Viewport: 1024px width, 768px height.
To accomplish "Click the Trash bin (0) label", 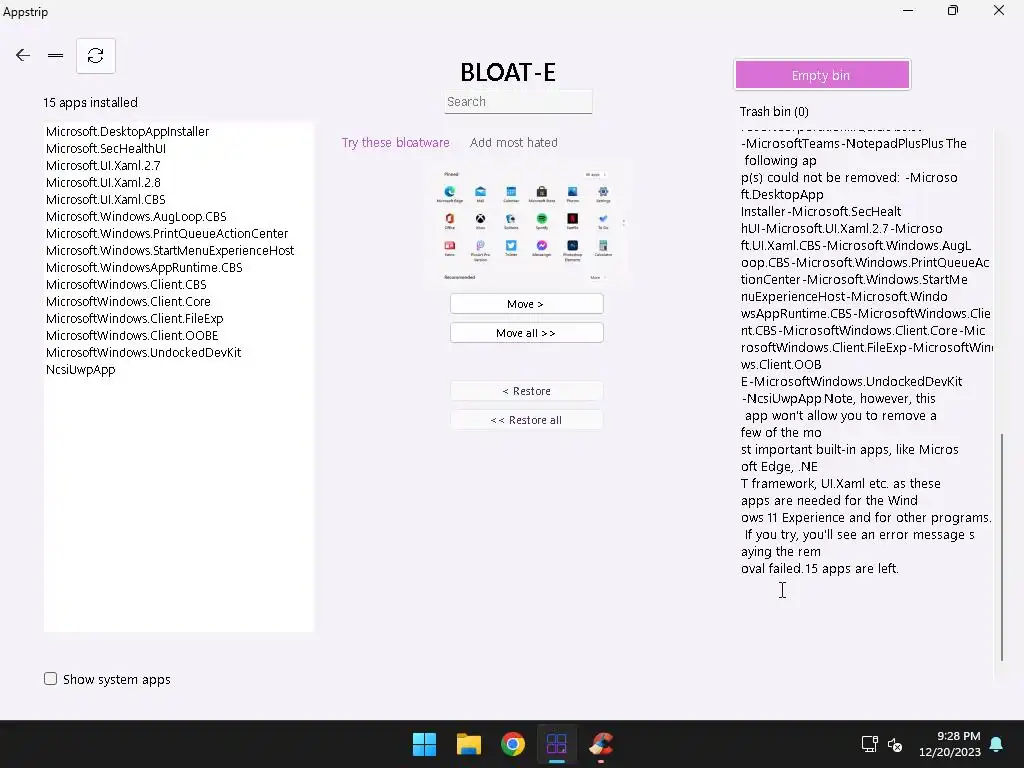I will click(x=774, y=112).
